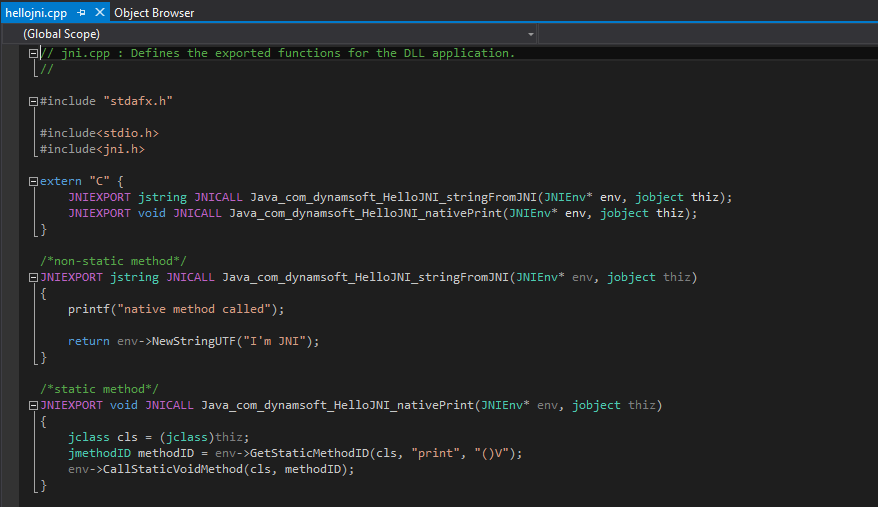
Task: Place cursor on #include<stdio.h> line
Action: click(x=99, y=133)
